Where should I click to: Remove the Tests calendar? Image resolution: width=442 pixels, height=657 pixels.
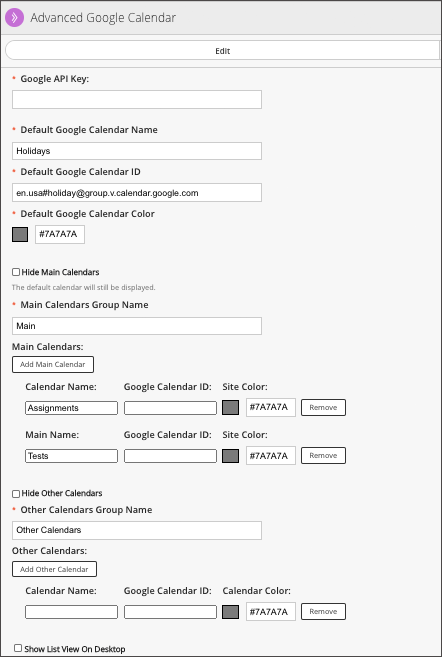coord(323,455)
